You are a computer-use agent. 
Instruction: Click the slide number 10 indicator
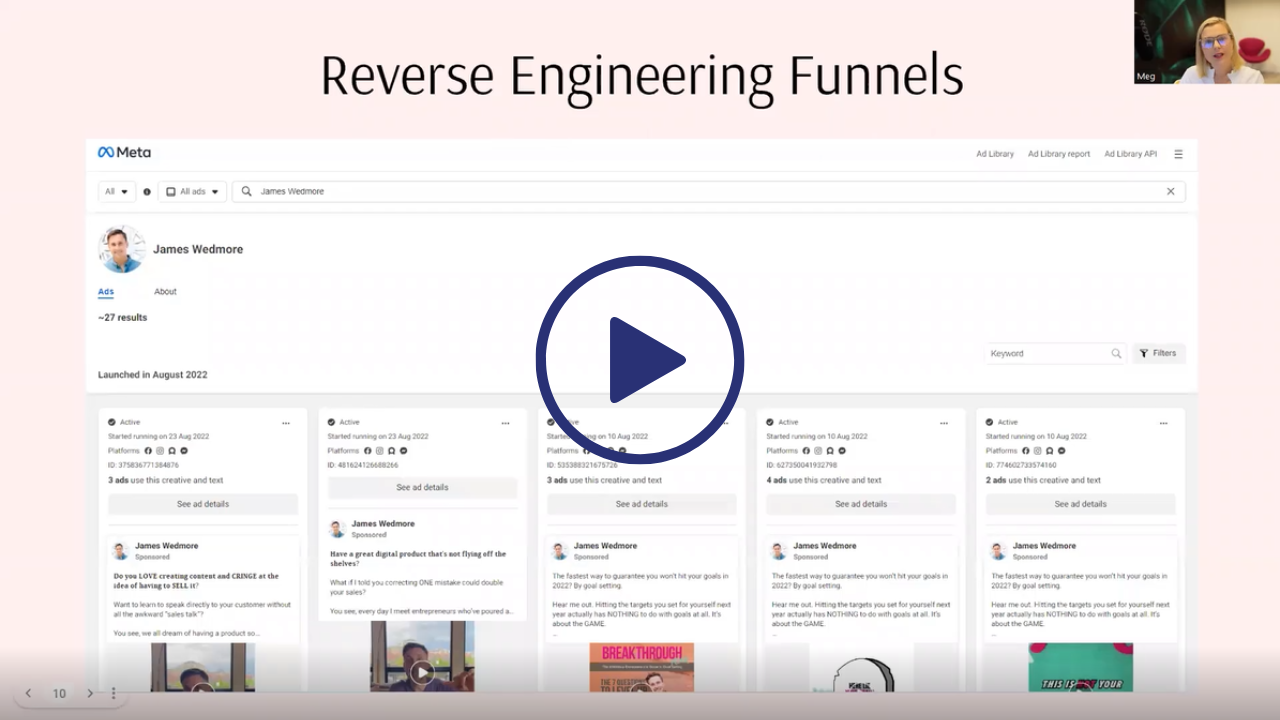click(x=59, y=693)
